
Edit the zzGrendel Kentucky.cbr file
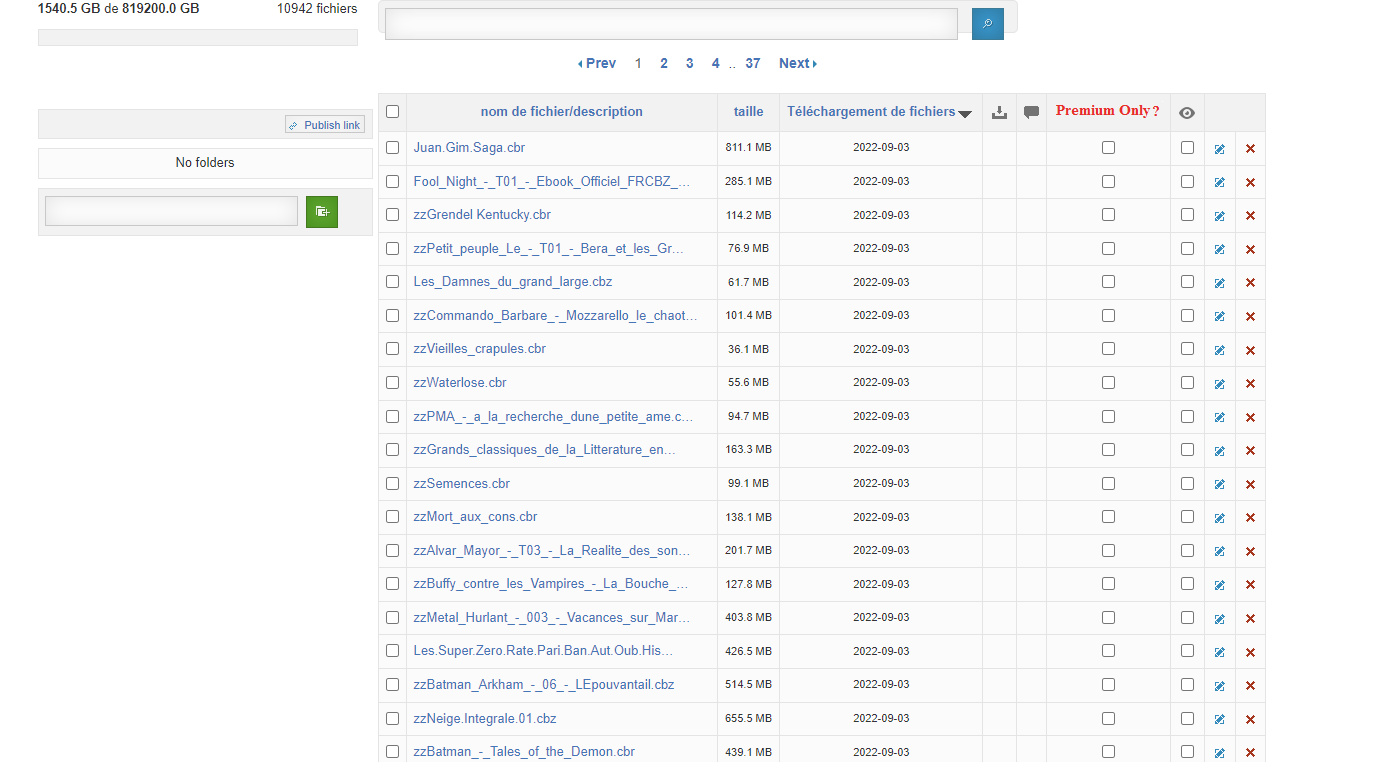[1220, 216]
